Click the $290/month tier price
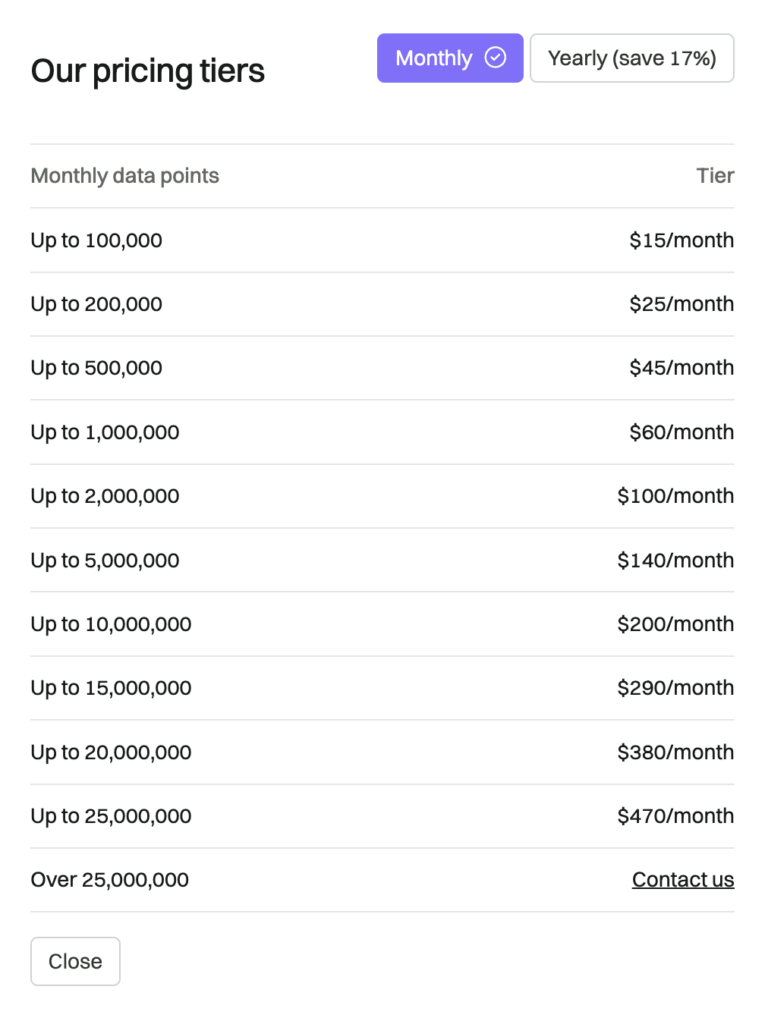The width and height of the screenshot is (765, 1024). click(x=675, y=688)
